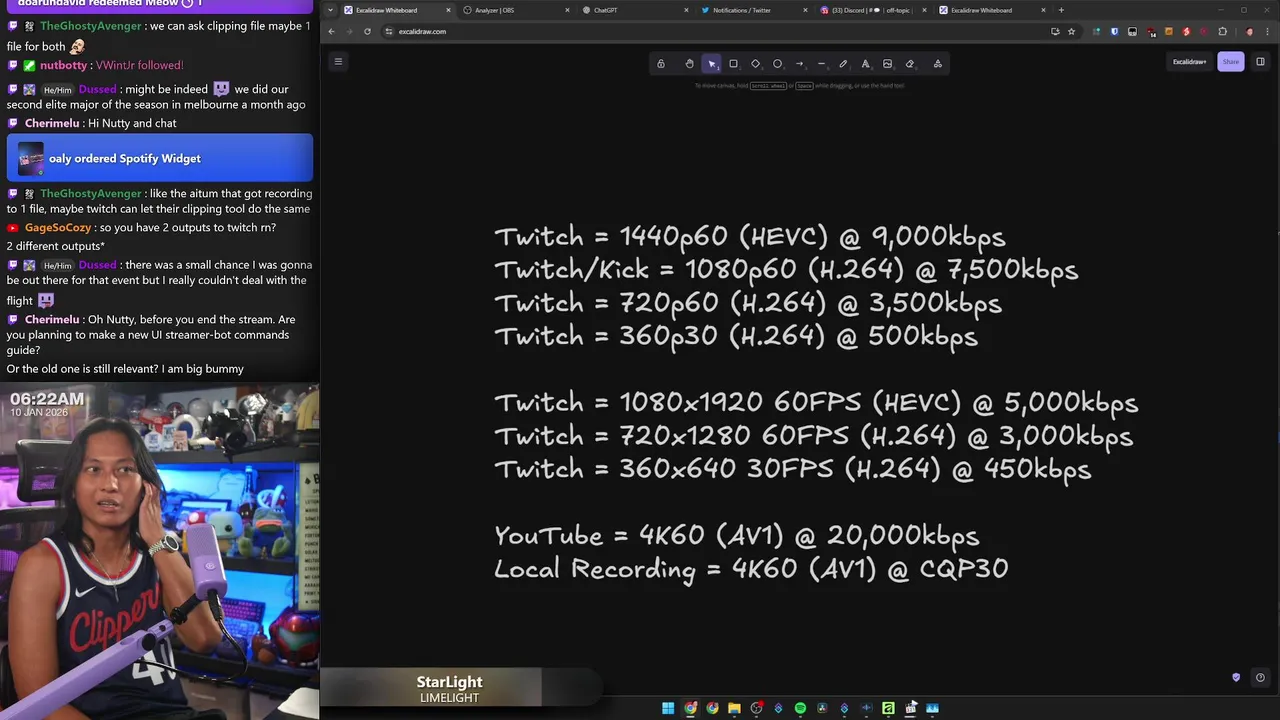The width and height of the screenshot is (1280, 720).
Task: Select the 'Twitch/Kick = 1080p60' text line
Action: coord(786,270)
